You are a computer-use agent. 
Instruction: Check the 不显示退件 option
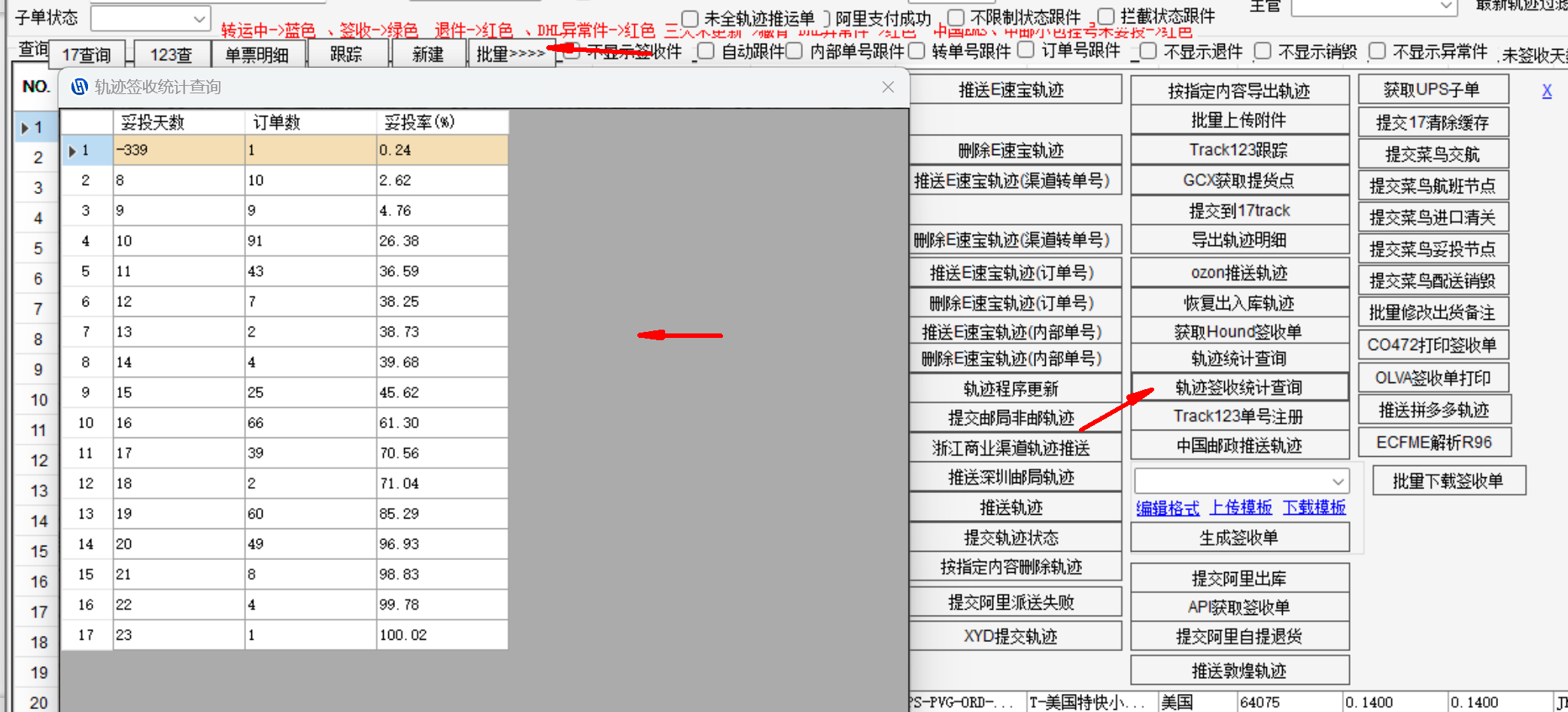tap(1148, 51)
